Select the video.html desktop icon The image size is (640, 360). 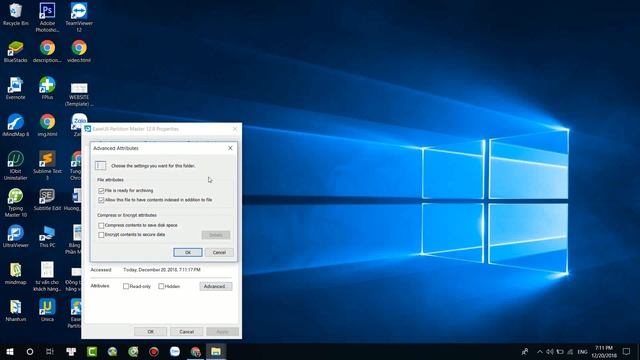(79, 51)
